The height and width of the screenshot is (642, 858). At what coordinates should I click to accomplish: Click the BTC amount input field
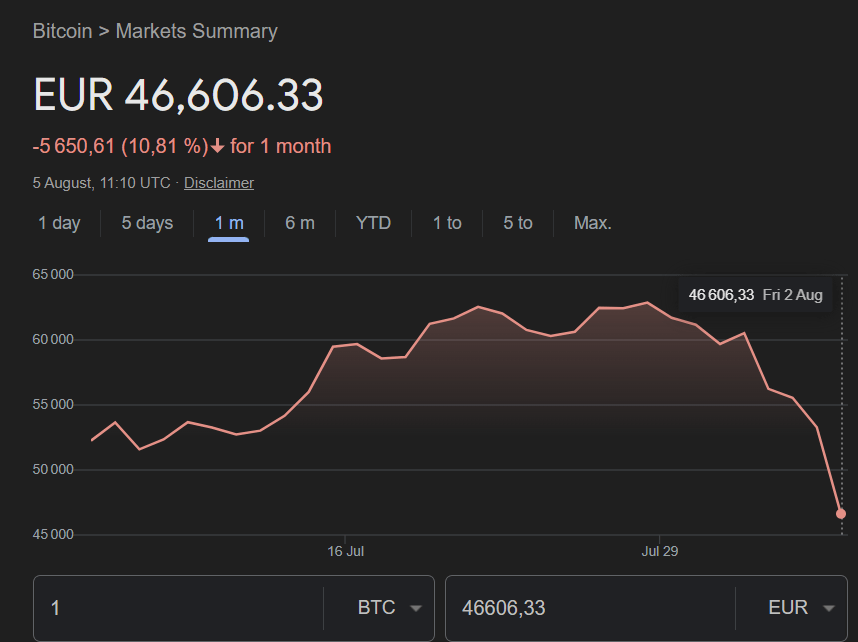pyautogui.click(x=180, y=608)
